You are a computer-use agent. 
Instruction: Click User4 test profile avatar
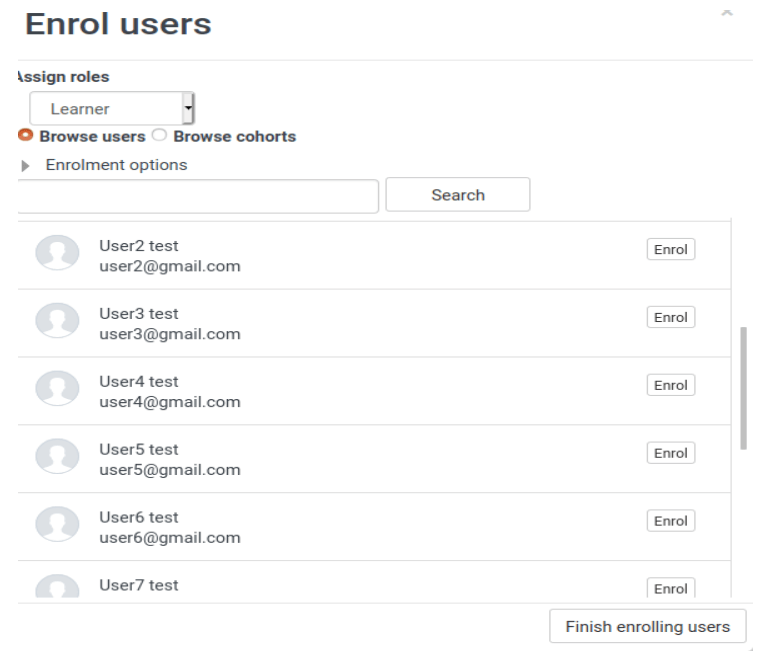(57, 388)
